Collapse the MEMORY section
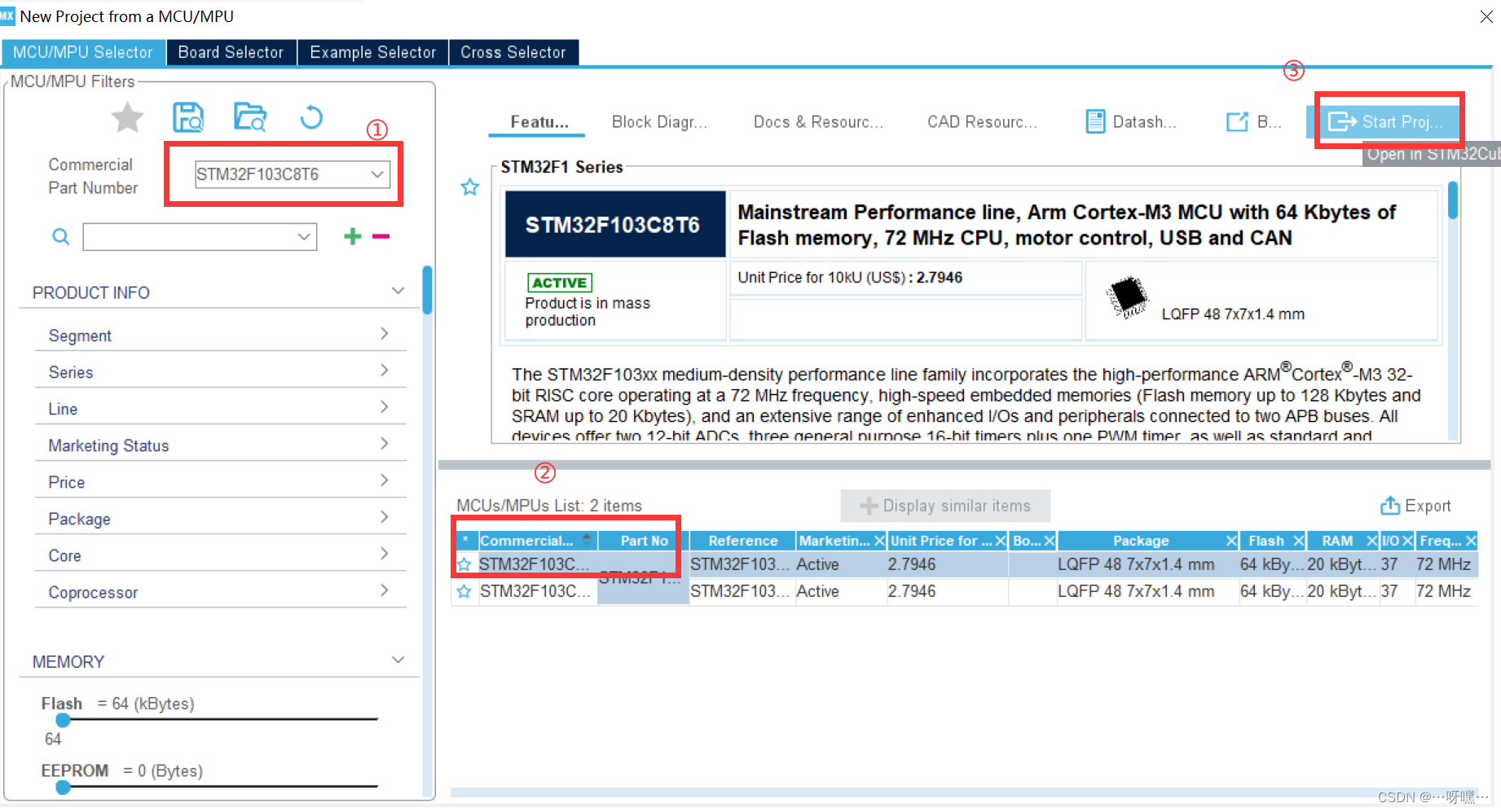 point(398,661)
